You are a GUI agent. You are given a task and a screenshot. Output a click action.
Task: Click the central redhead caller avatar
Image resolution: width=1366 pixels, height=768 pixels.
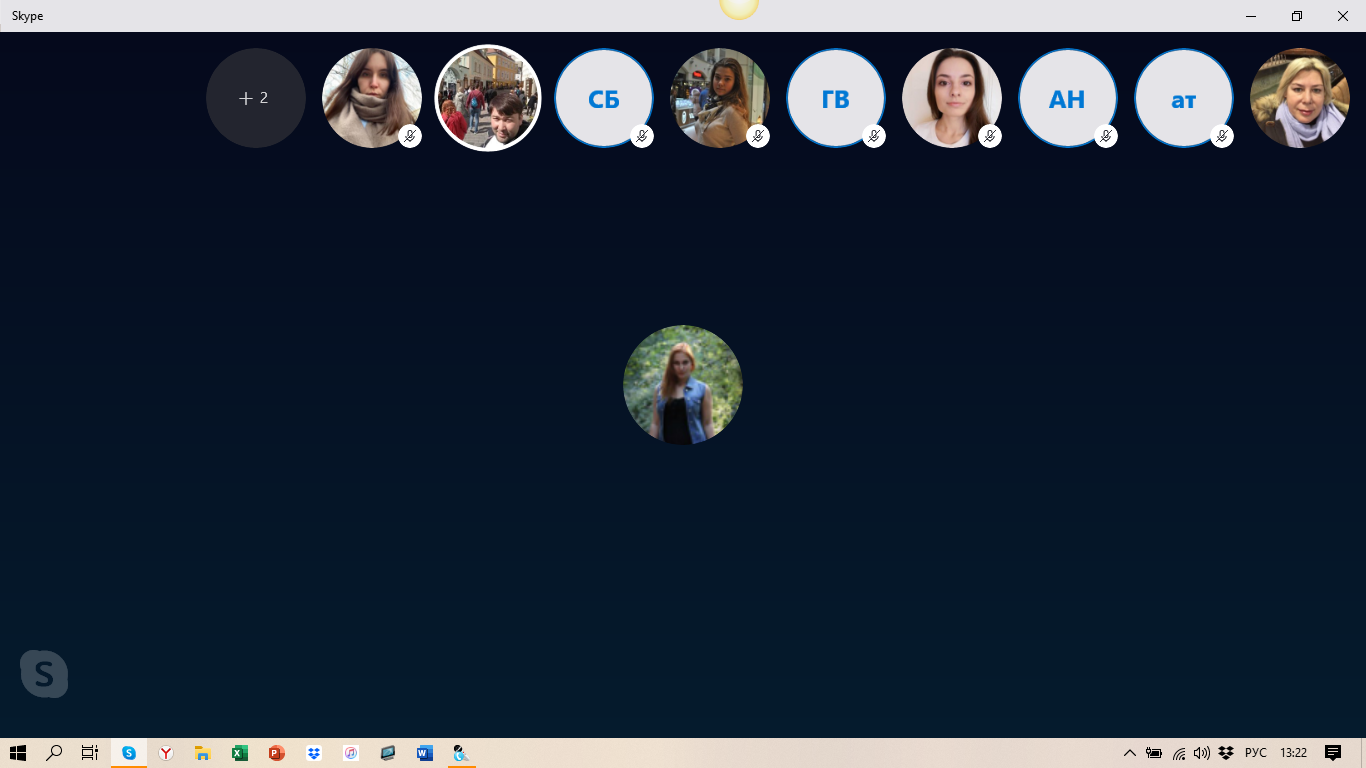tap(683, 384)
